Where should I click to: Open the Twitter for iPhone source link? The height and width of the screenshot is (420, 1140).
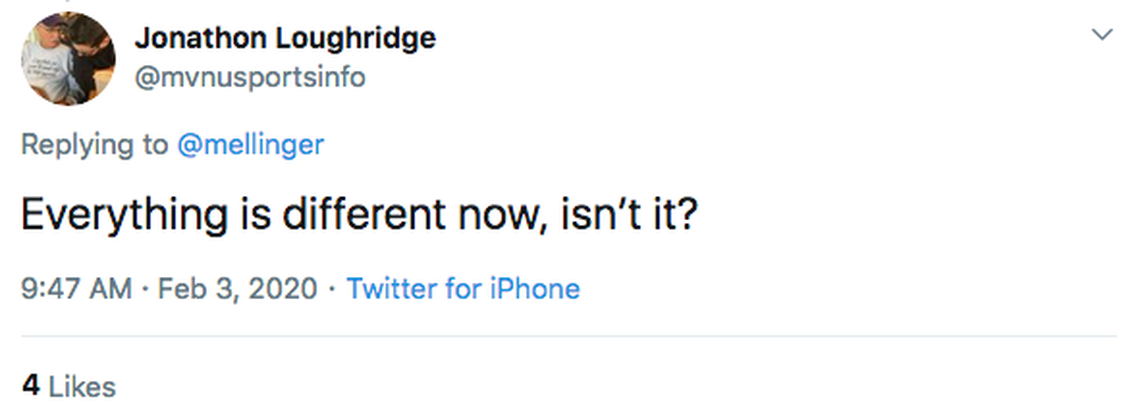463,289
